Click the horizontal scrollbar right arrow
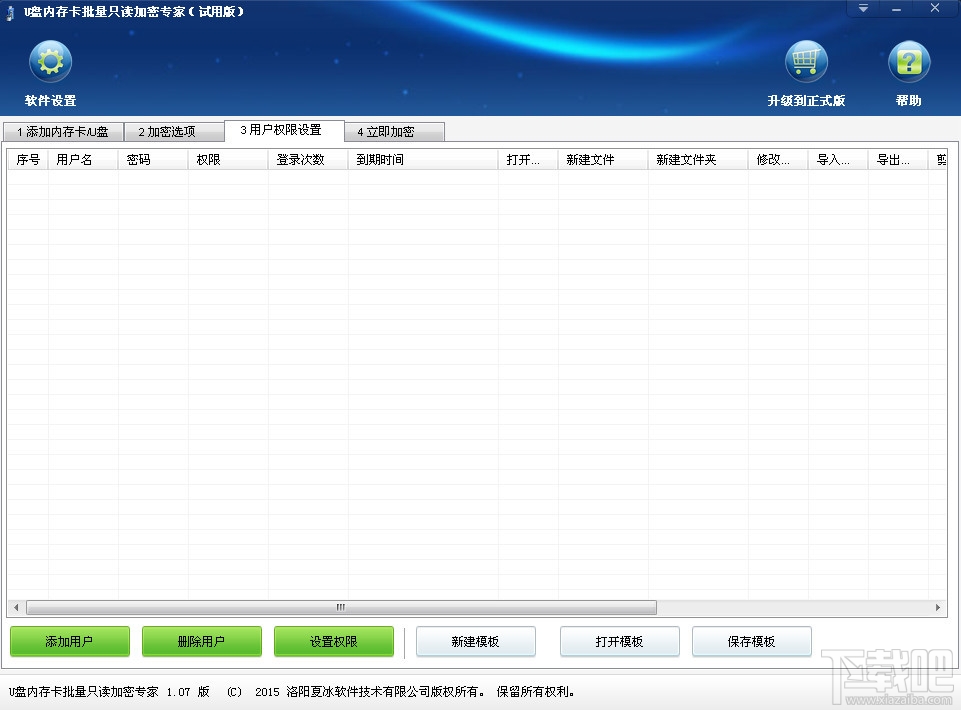 coord(937,607)
